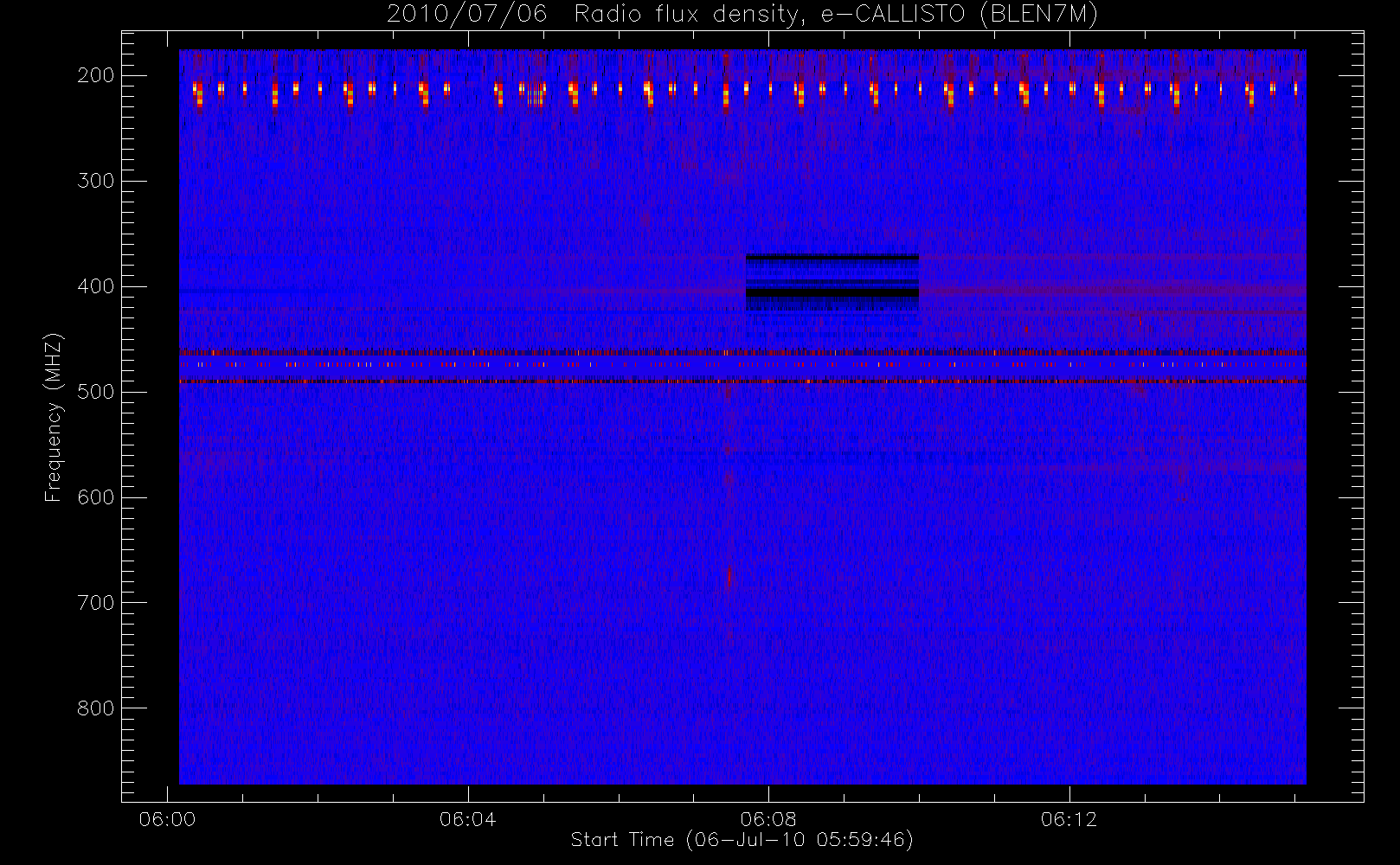Click the 300 frequency tick label
Screen dimensions: 1400x865
(x=96, y=181)
